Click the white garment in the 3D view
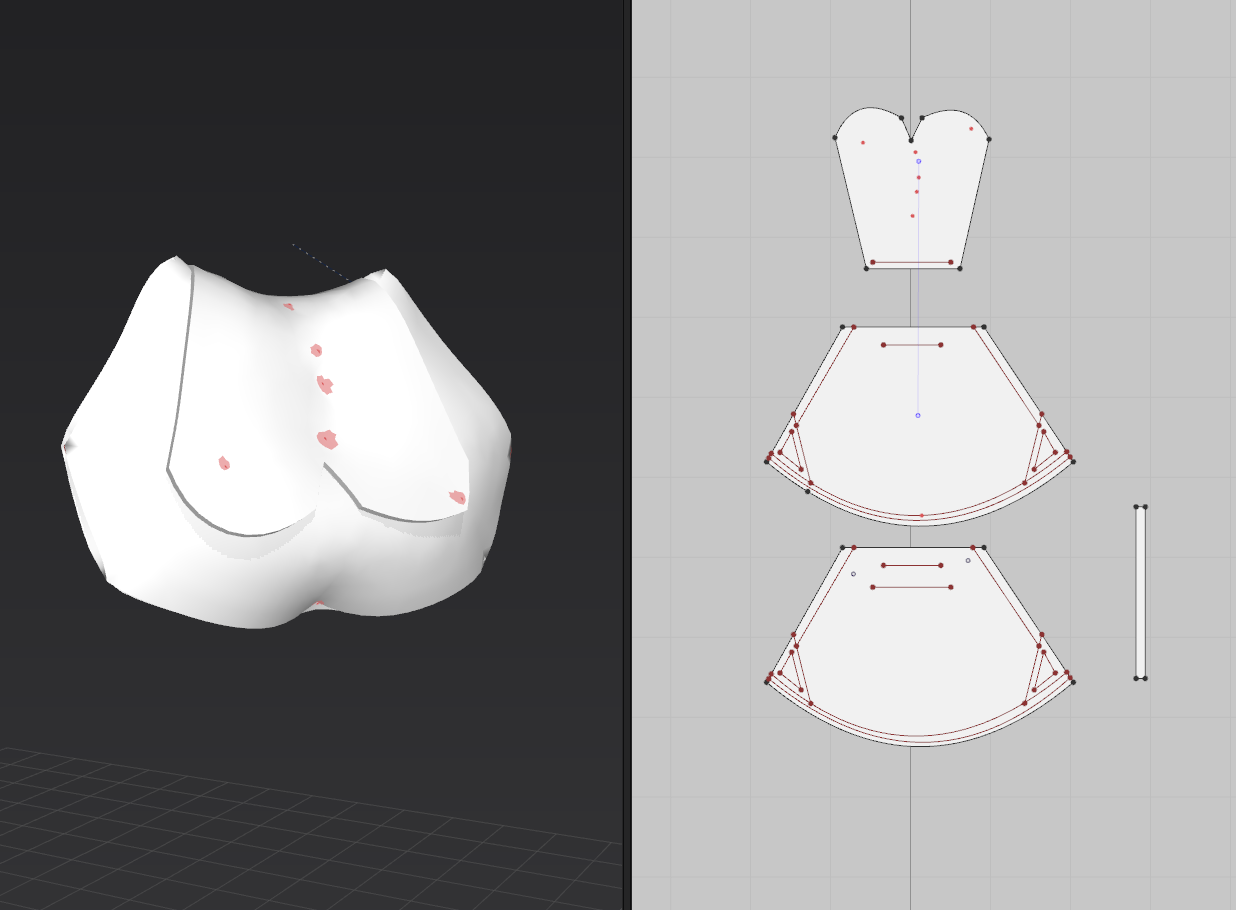The height and width of the screenshot is (910, 1236). [x=285, y=445]
